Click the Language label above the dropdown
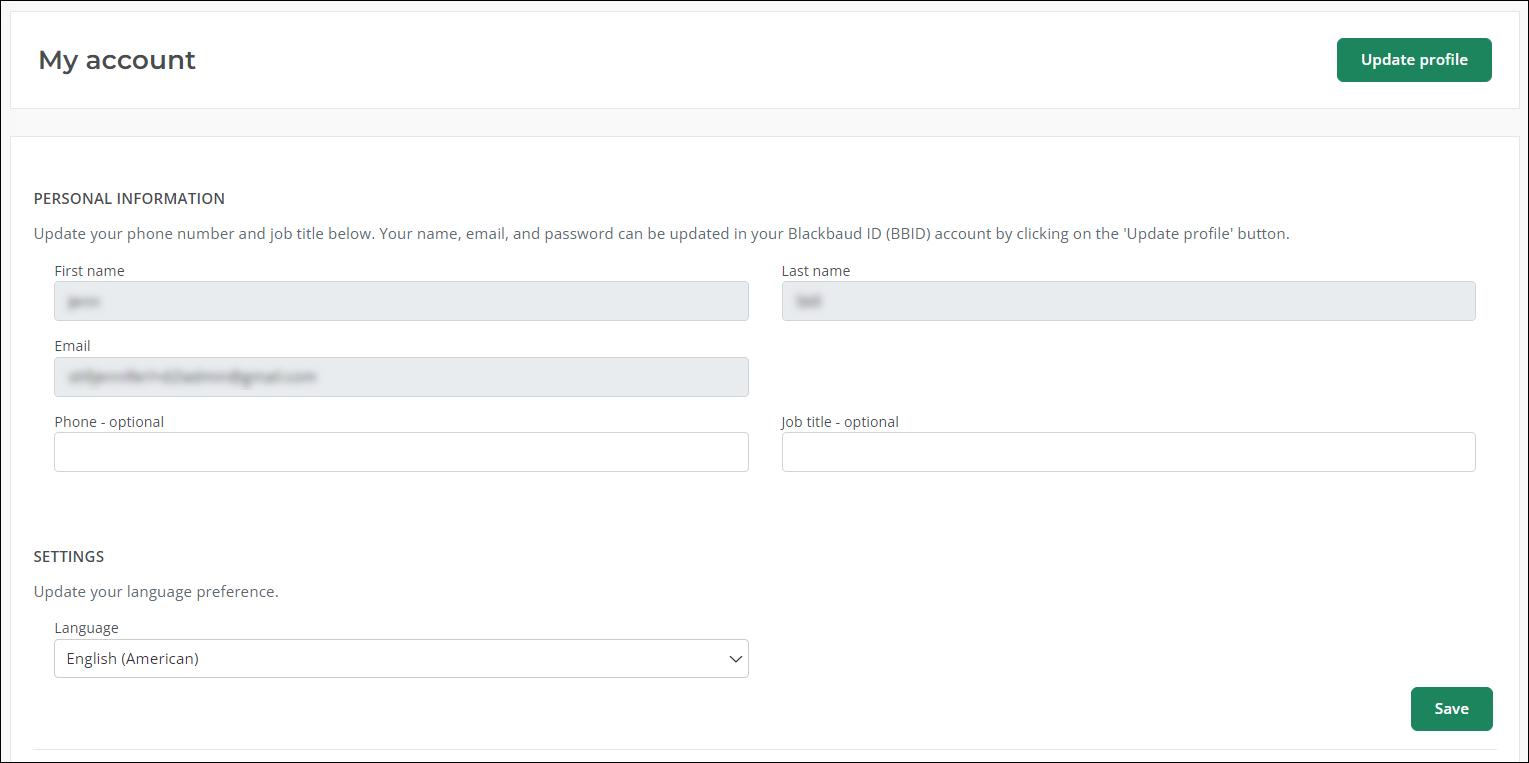Viewport: 1529px width, 763px height. tap(86, 628)
